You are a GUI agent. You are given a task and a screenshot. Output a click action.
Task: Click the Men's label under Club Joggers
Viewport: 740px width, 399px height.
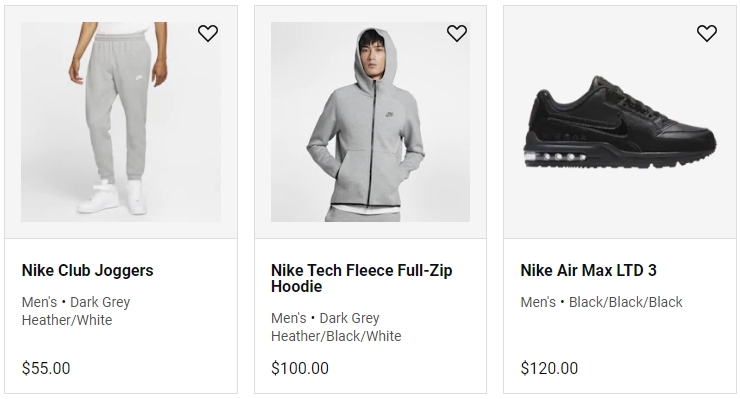(x=39, y=302)
